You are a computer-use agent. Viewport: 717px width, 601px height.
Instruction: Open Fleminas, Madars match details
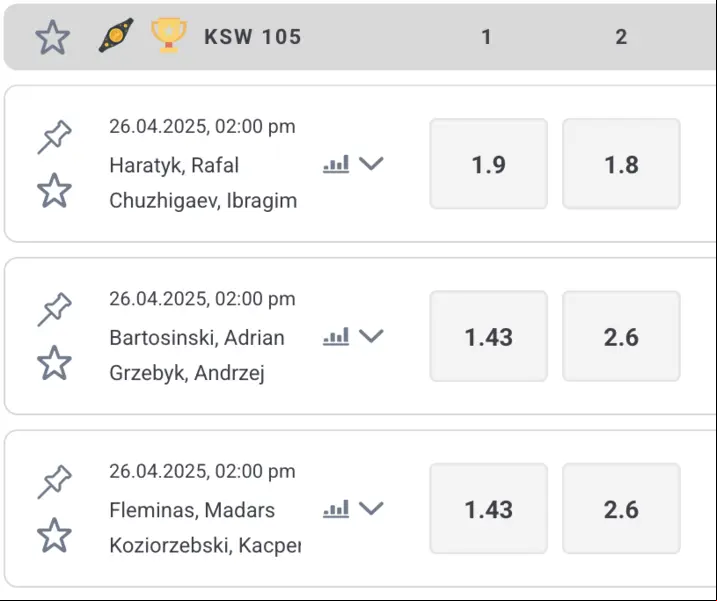pos(192,510)
